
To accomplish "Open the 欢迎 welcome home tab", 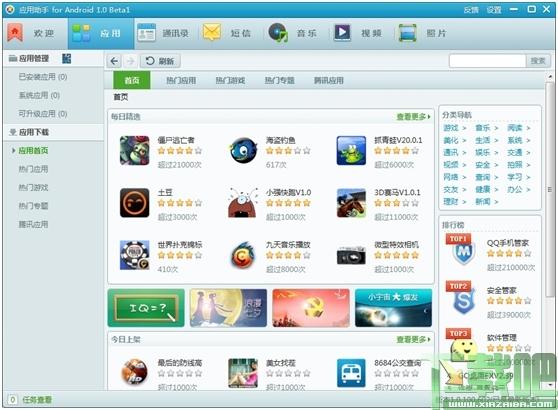I will point(35,33).
